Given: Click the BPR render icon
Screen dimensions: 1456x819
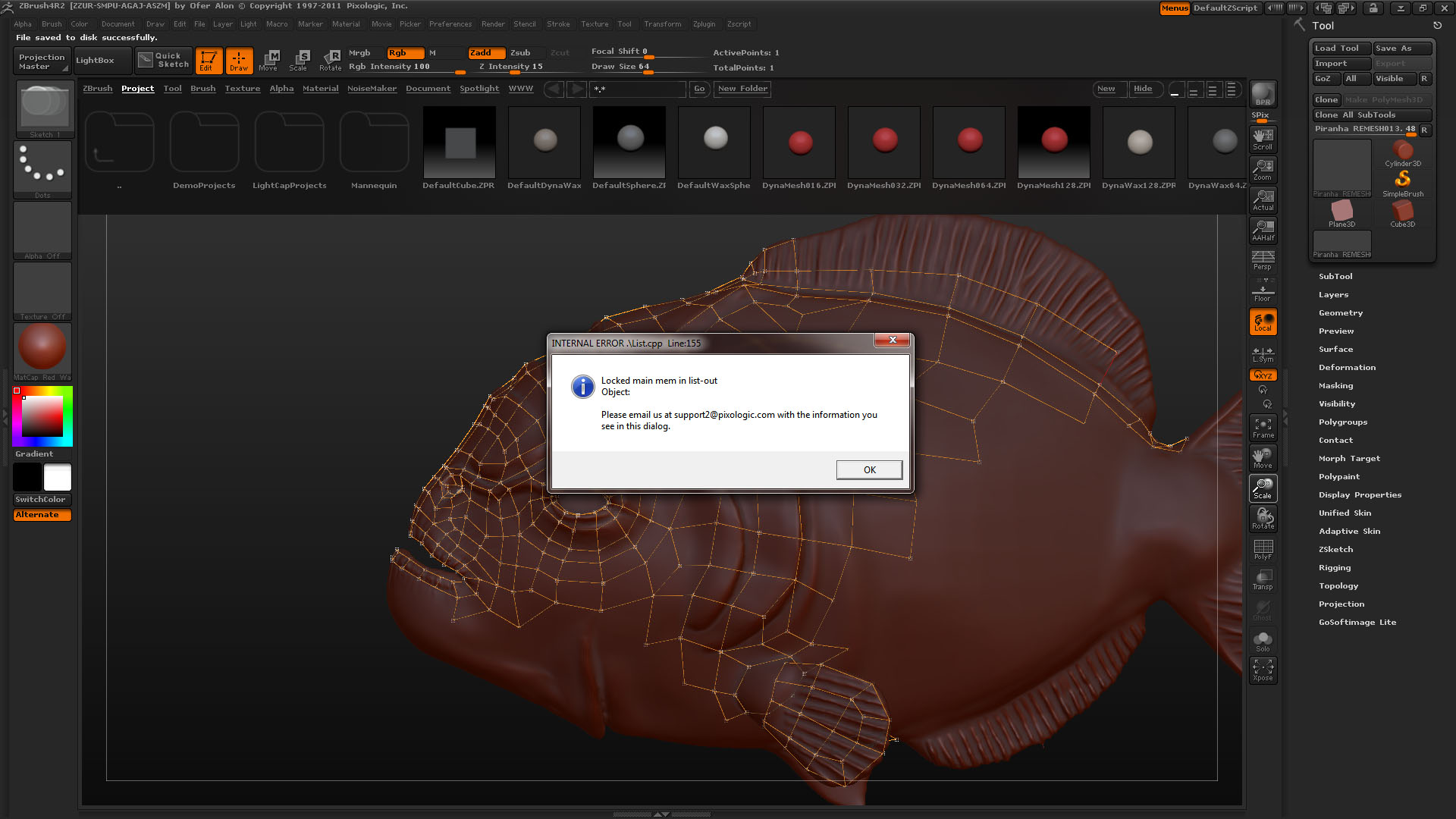Looking at the screenshot, I should (x=1263, y=94).
